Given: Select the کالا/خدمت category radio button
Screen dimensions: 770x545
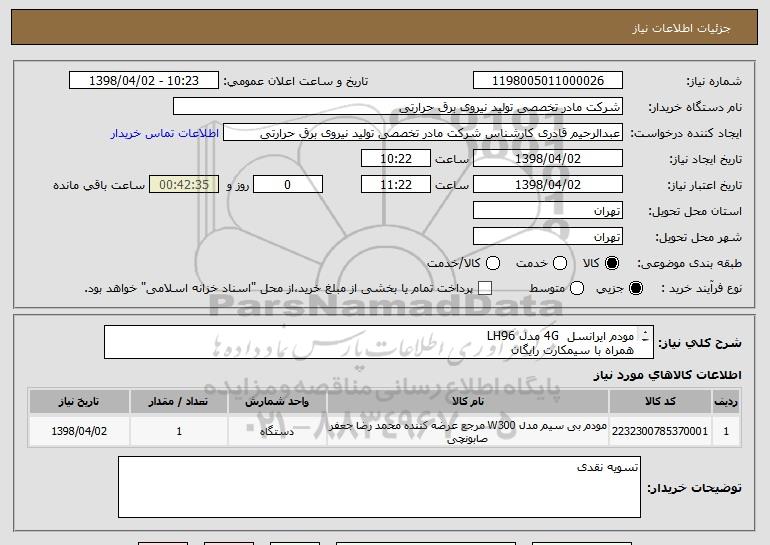Looking at the screenshot, I should 493,263.
